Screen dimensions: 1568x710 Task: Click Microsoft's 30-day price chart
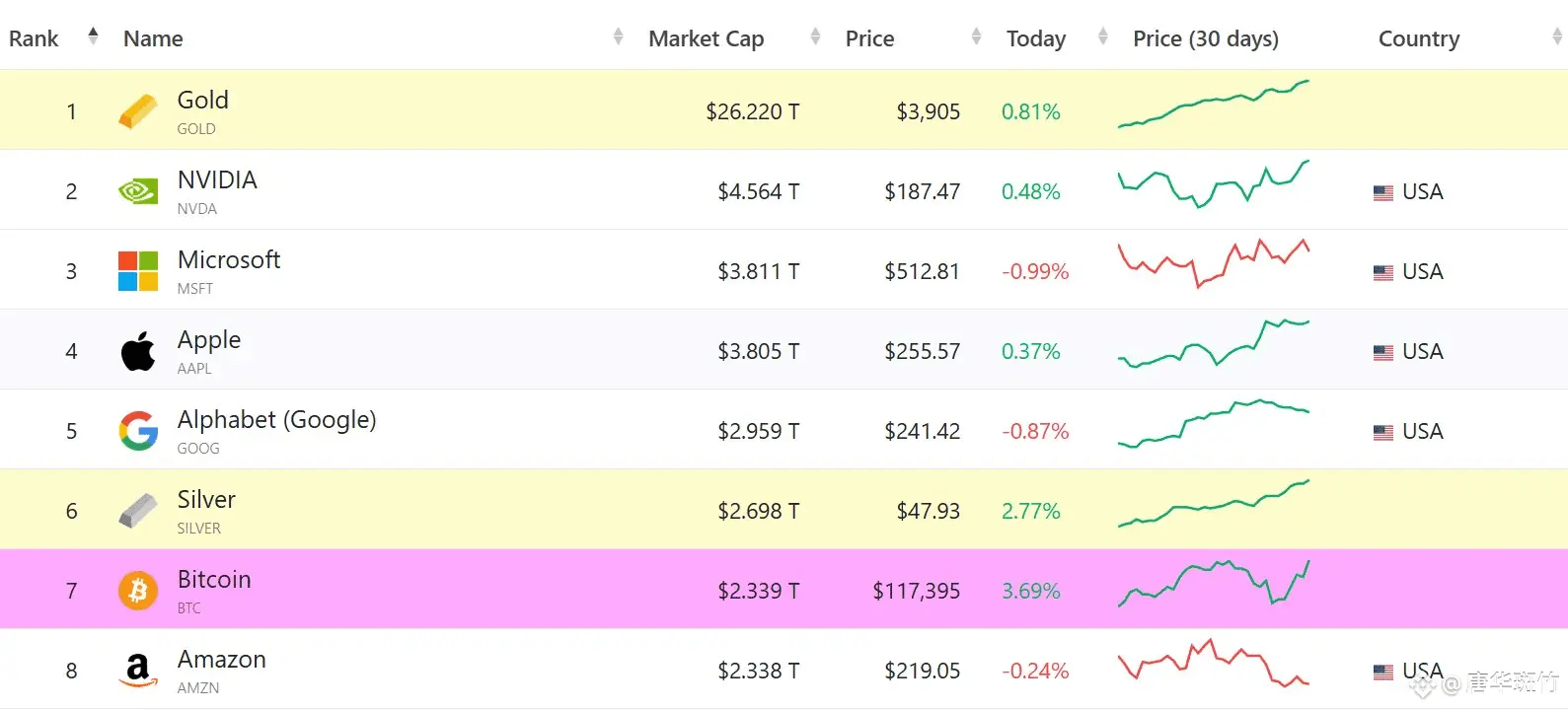coord(1213,263)
